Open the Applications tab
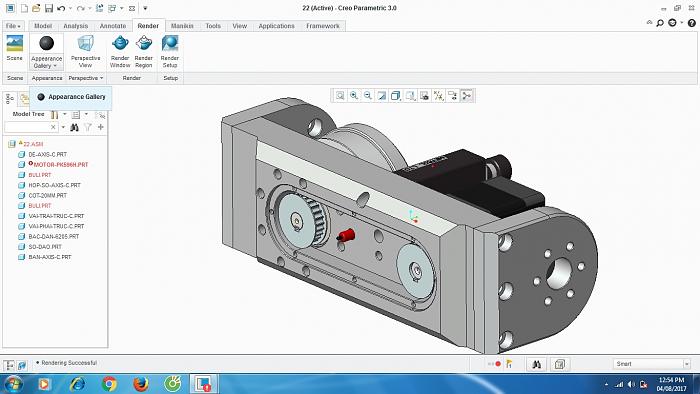Screen dimensions: 700x394 [276, 26]
